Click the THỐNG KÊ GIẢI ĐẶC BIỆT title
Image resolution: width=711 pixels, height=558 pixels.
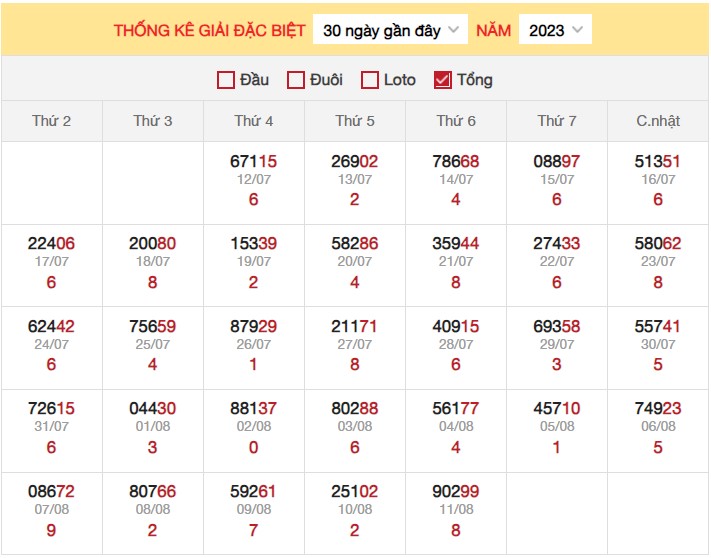209,30
